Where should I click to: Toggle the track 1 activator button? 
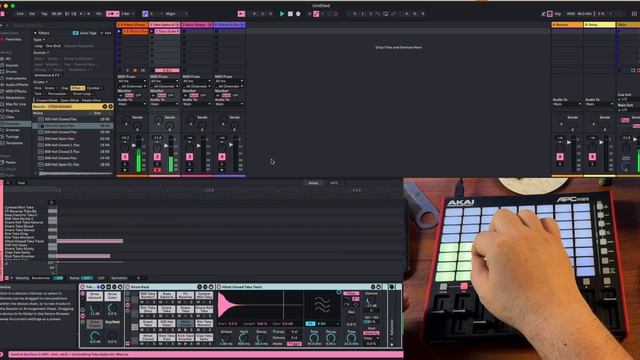click(x=125, y=157)
